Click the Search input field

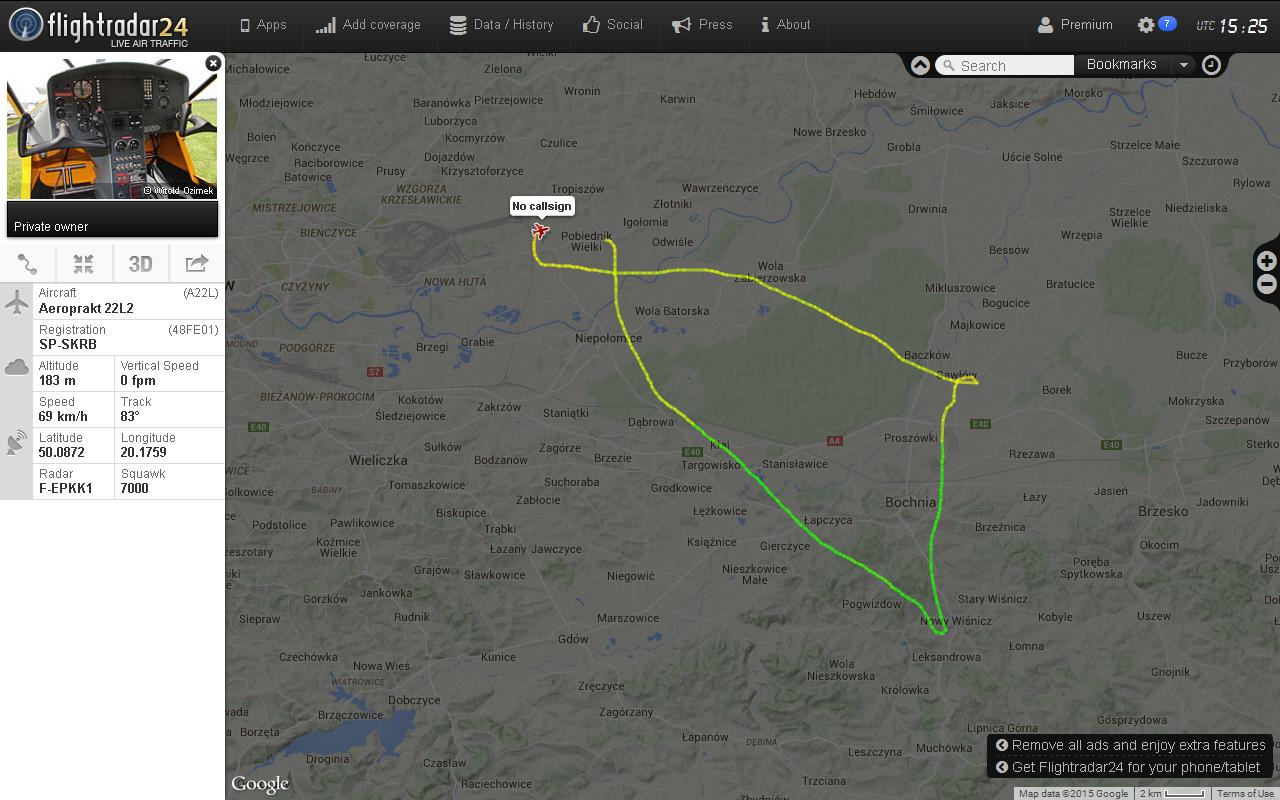coord(1005,65)
